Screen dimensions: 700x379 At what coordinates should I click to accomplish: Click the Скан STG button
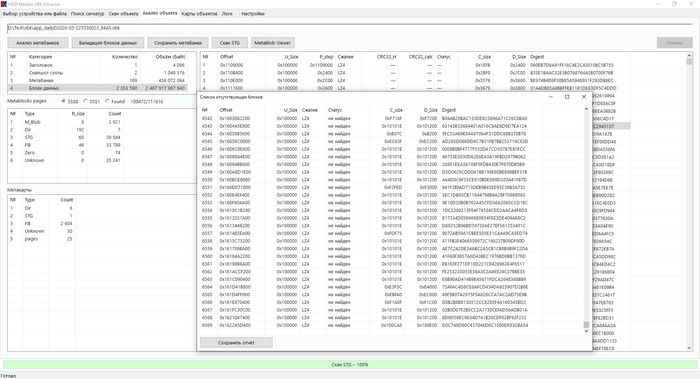(229, 43)
